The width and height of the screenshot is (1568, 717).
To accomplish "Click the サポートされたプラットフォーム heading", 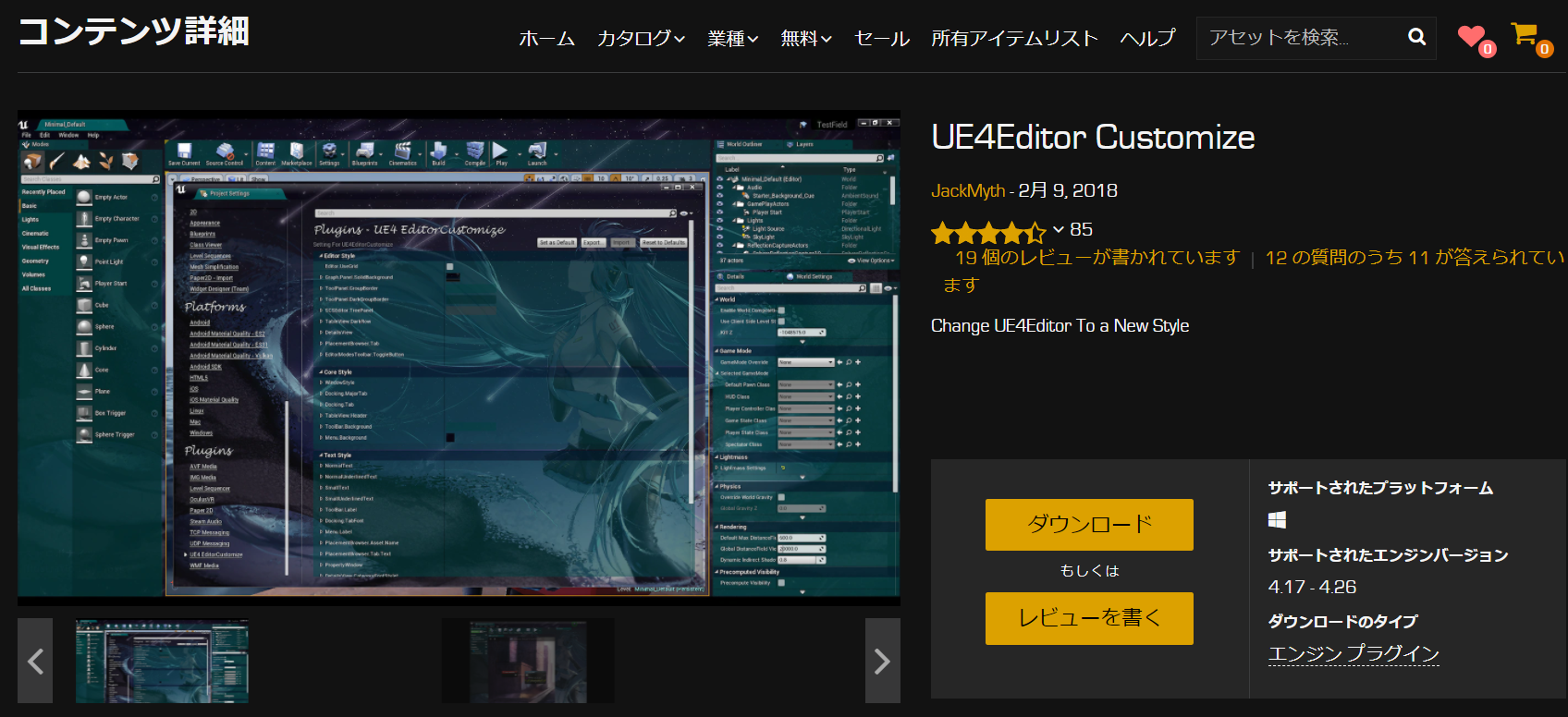I will point(1380,488).
